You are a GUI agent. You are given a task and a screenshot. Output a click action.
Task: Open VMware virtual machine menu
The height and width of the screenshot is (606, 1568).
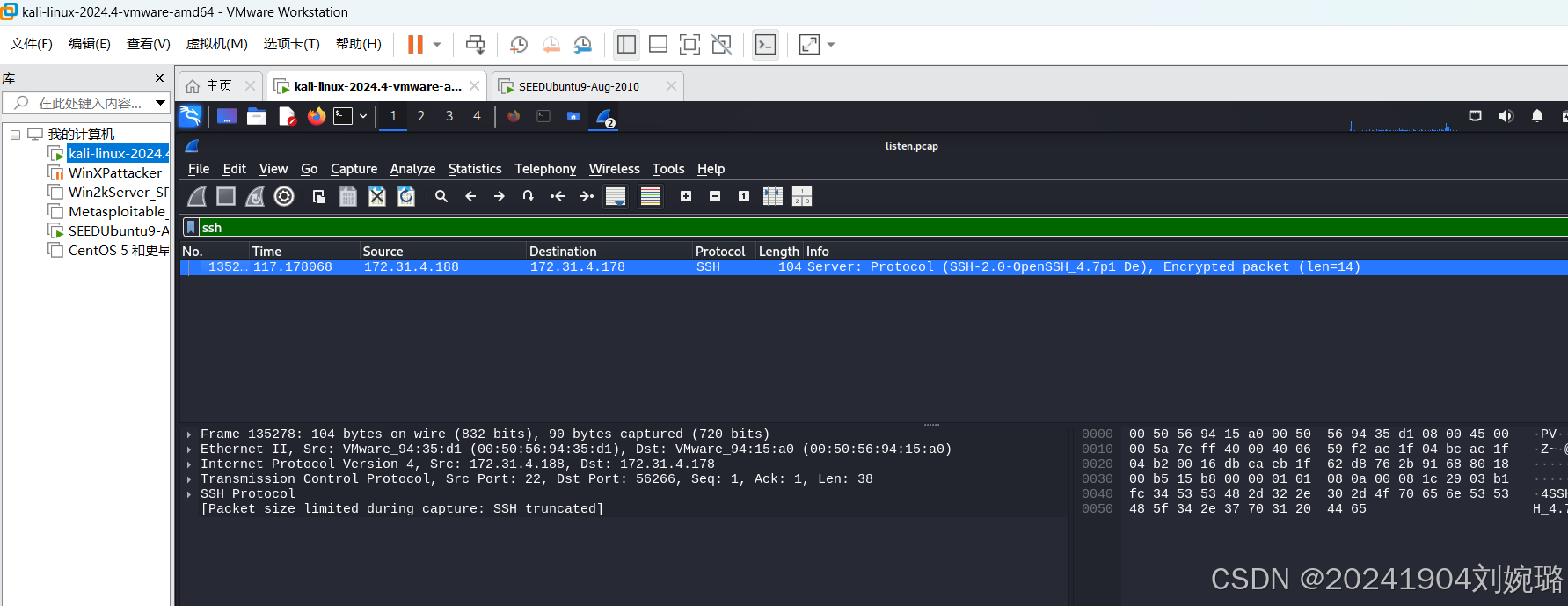pyautogui.click(x=216, y=44)
